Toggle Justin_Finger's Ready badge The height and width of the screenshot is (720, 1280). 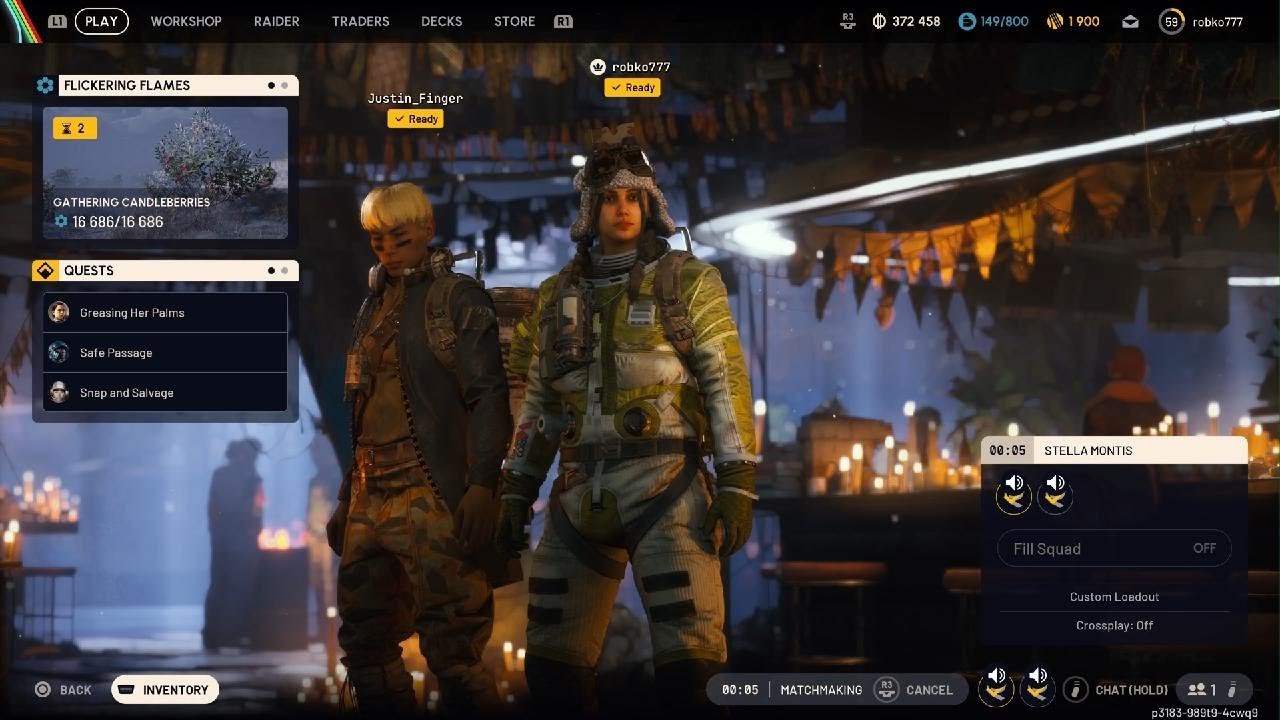tap(416, 119)
